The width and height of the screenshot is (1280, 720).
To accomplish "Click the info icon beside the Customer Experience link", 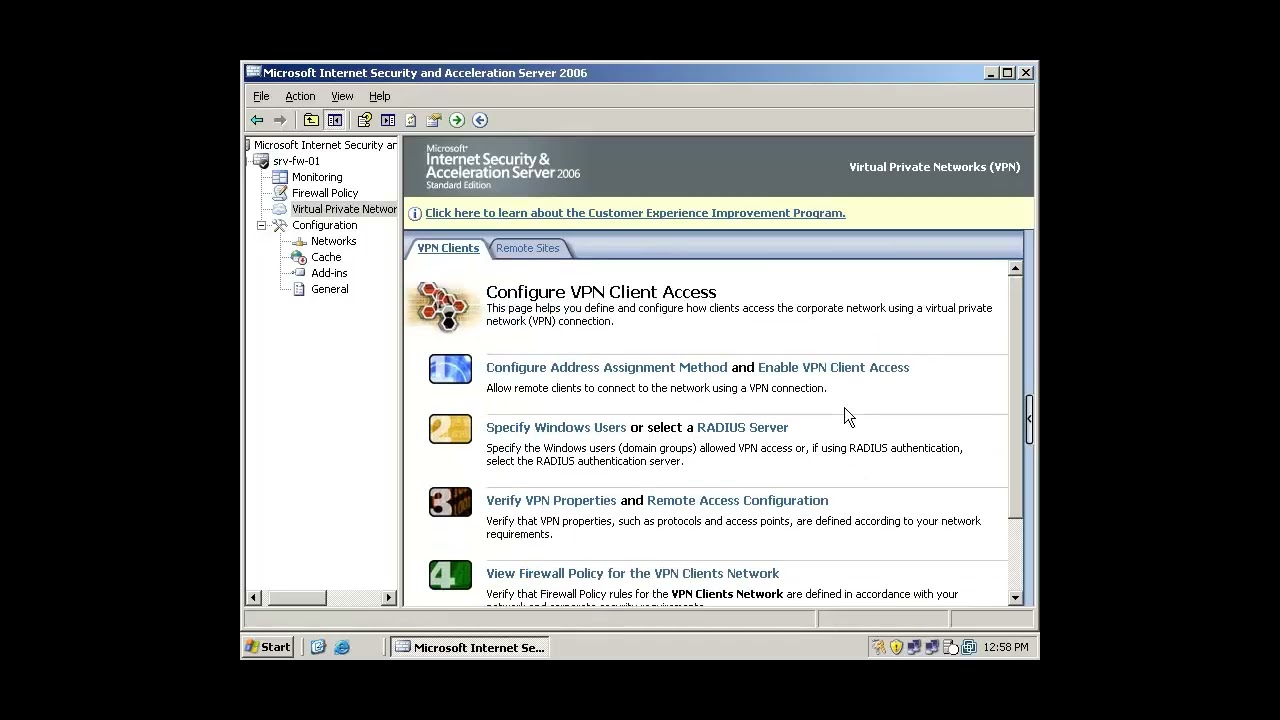I will [x=415, y=214].
